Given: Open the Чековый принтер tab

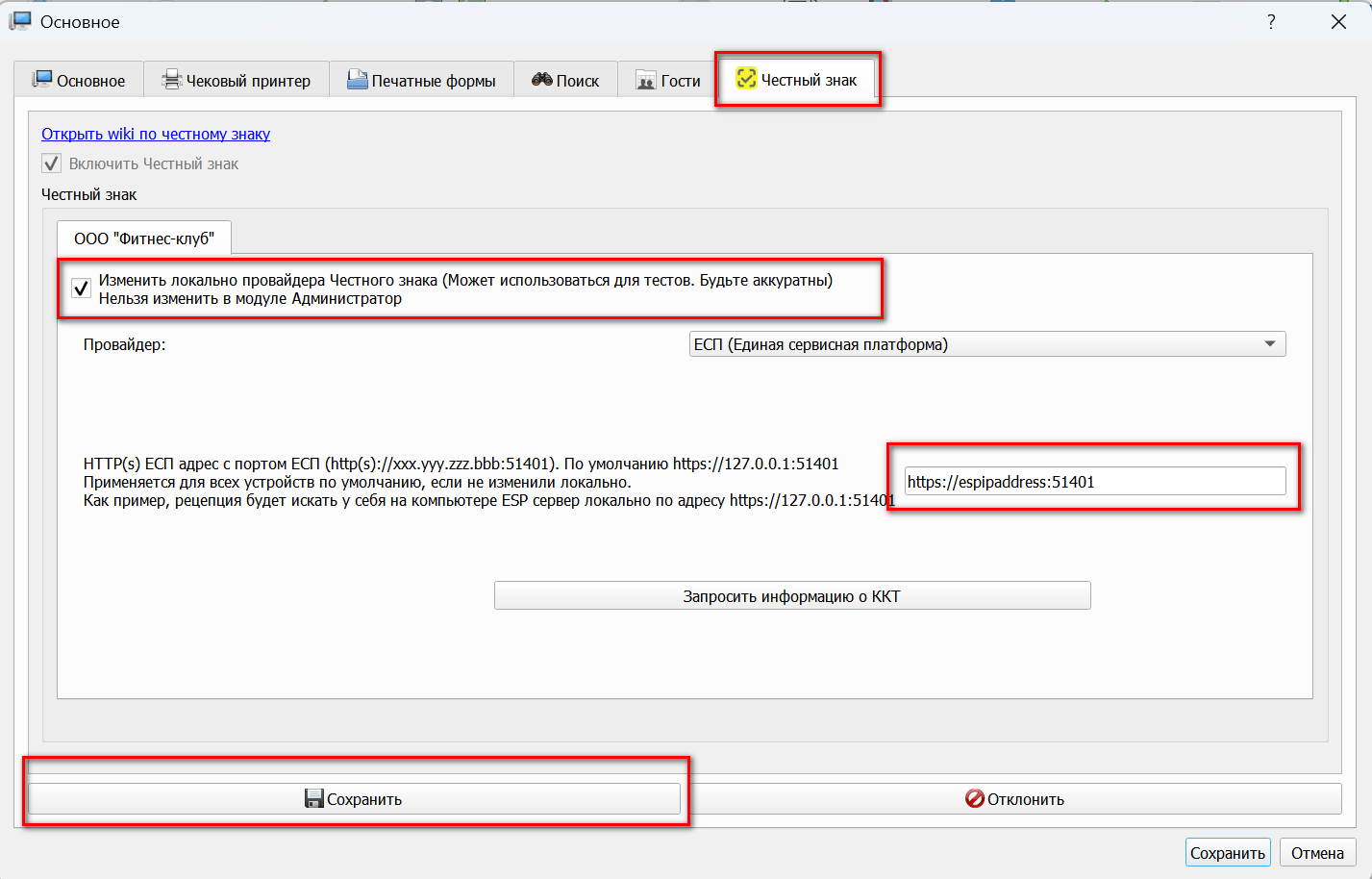Looking at the screenshot, I should [237, 80].
